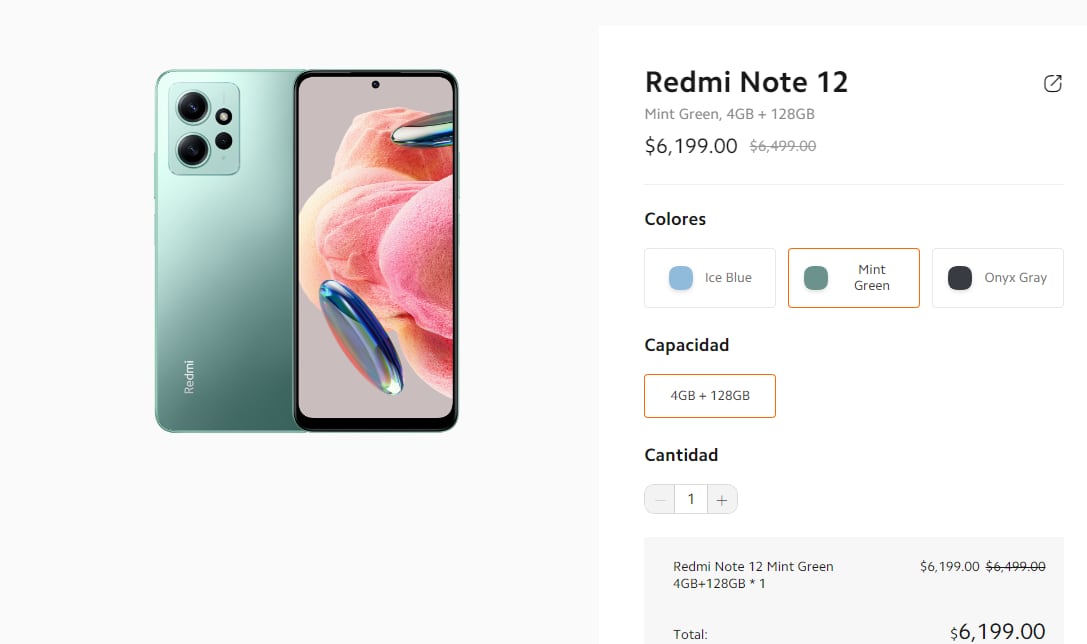Click the crossed-out $6,499.00 price

pyautogui.click(x=782, y=146)
